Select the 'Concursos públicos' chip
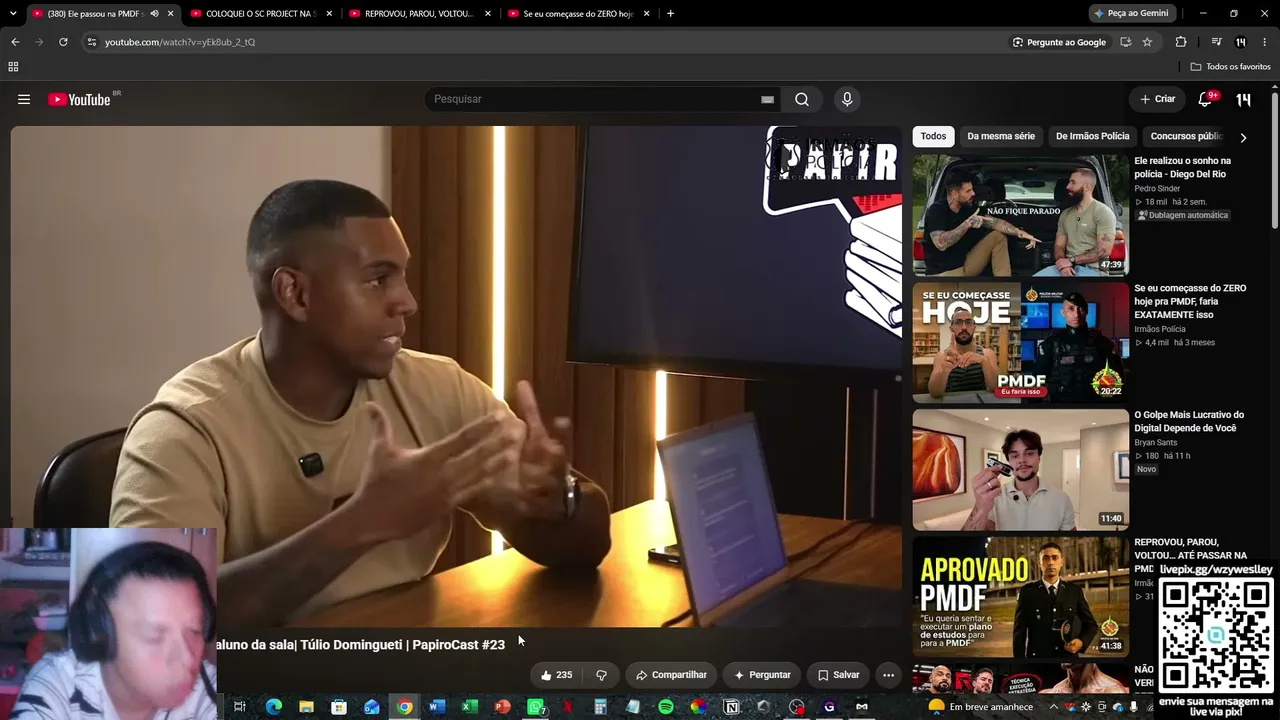The image size is (1280, 720). (1186, 136)
